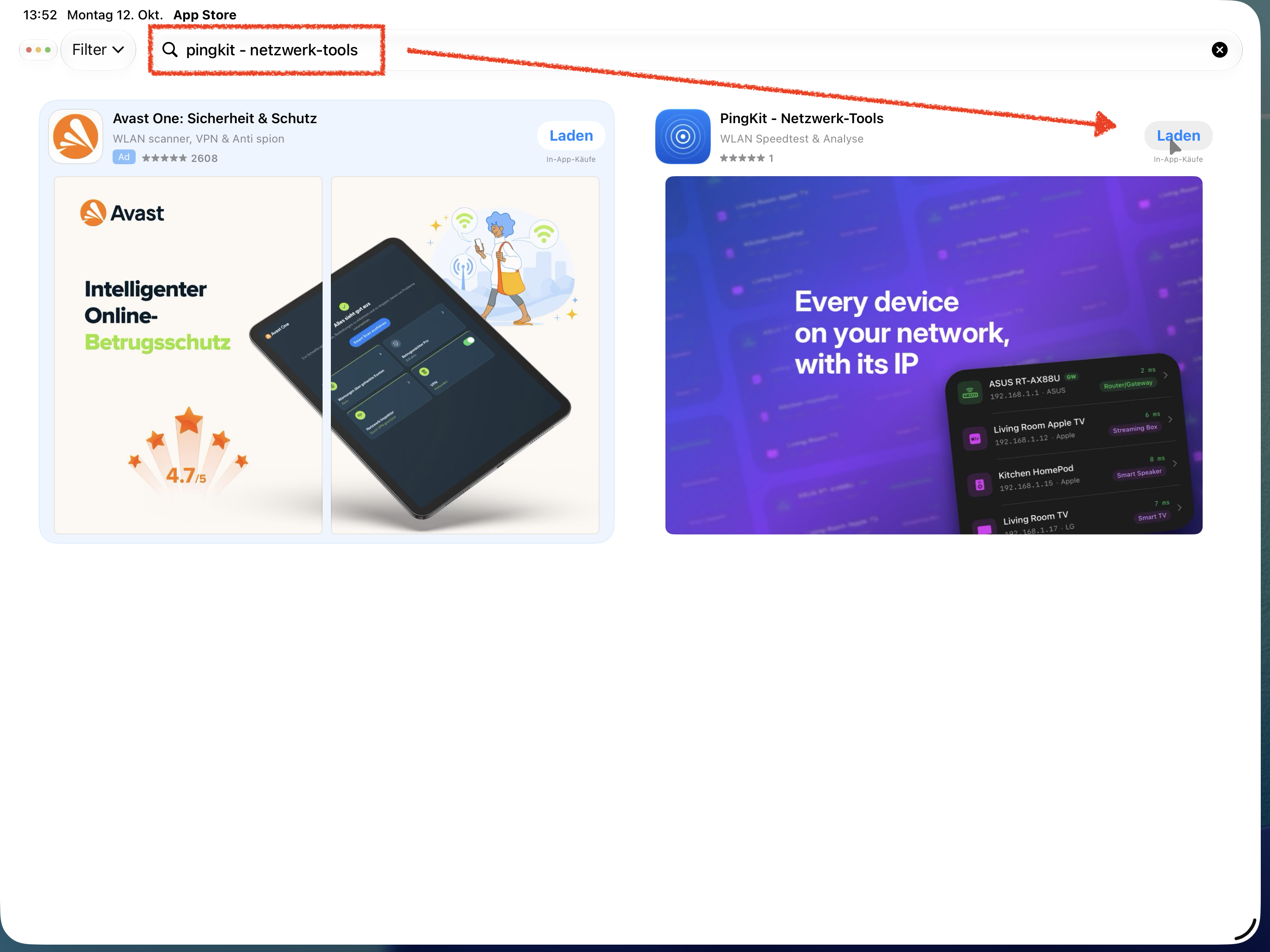Screen dimensions: 1270x952
Task: View PingKit Every device on your network screenshot
Action: (x=934, y=355)
